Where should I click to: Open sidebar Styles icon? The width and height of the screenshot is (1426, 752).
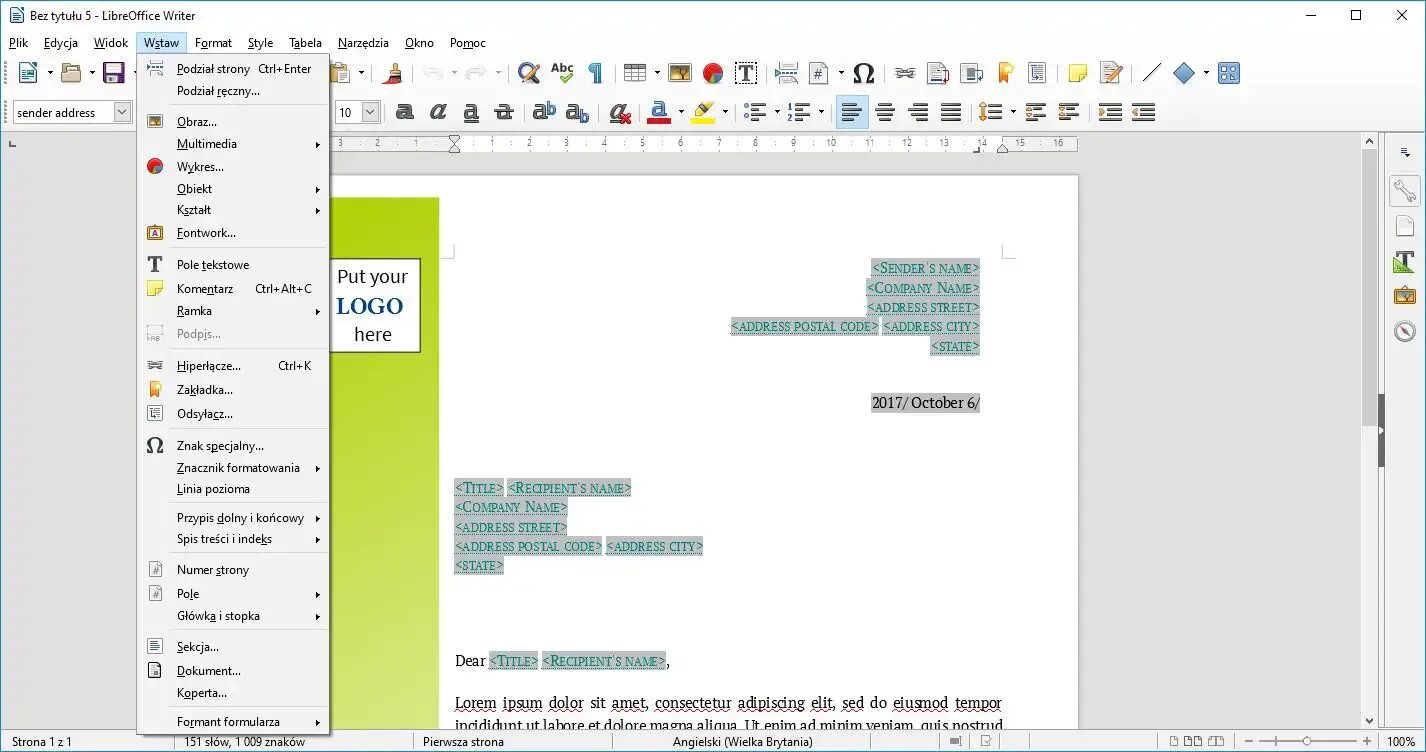click(x=1405, y=261)
